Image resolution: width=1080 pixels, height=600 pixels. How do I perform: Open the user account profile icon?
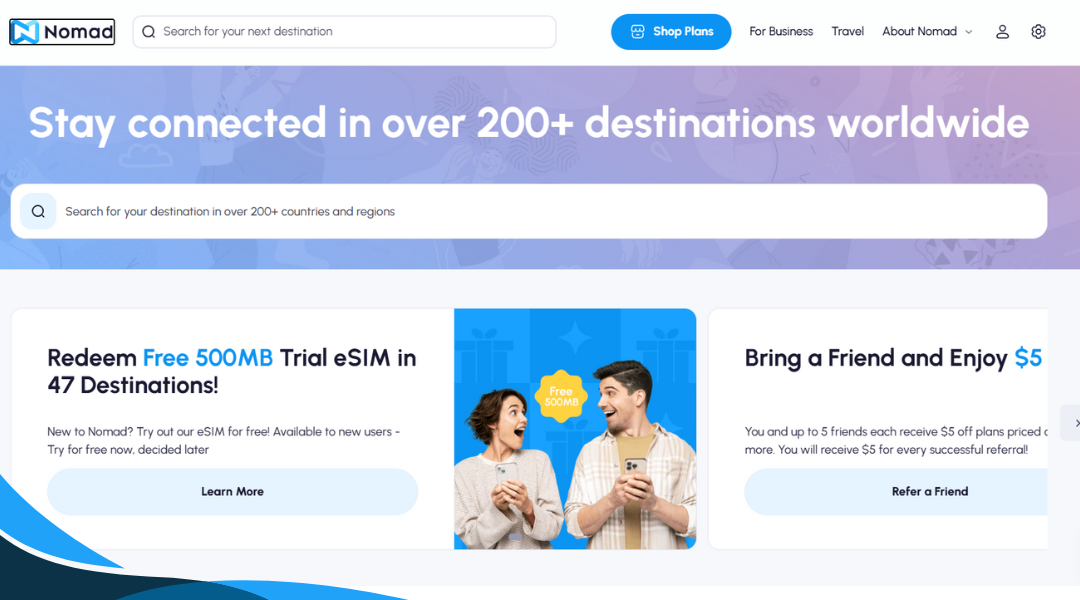click(x=1002, y=32)
